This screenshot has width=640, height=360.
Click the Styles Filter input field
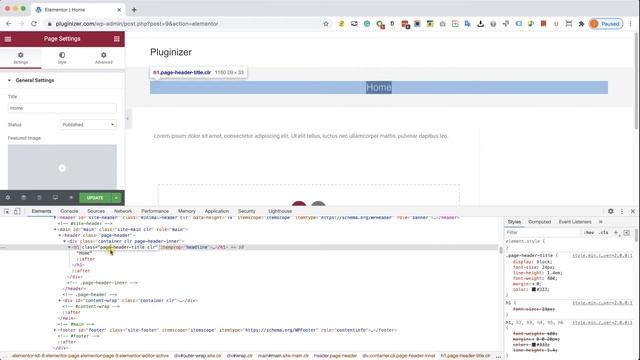[x=542, y=233]
